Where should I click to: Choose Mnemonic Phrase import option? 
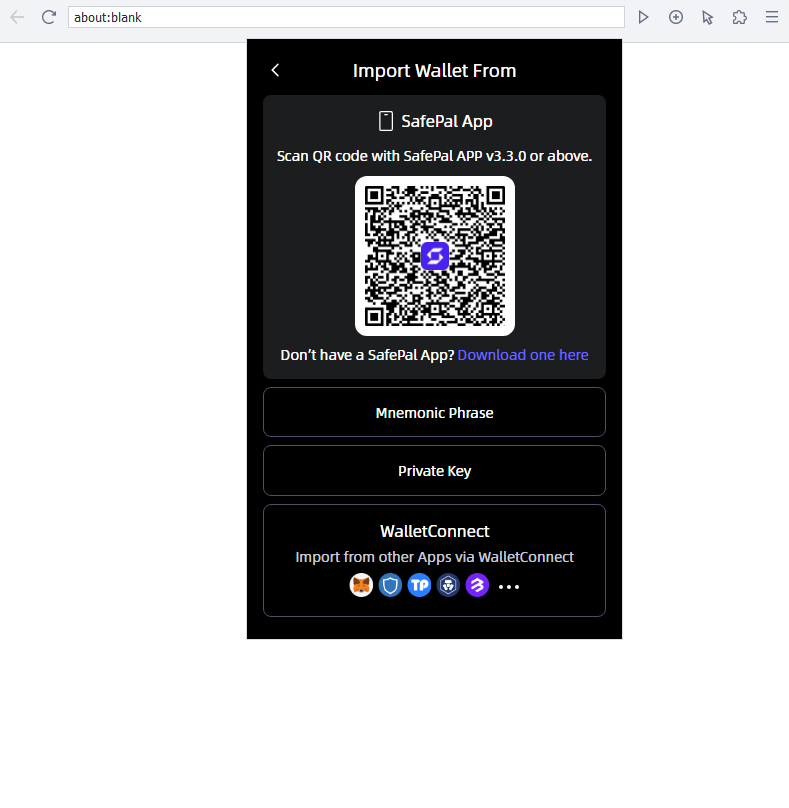434,412
